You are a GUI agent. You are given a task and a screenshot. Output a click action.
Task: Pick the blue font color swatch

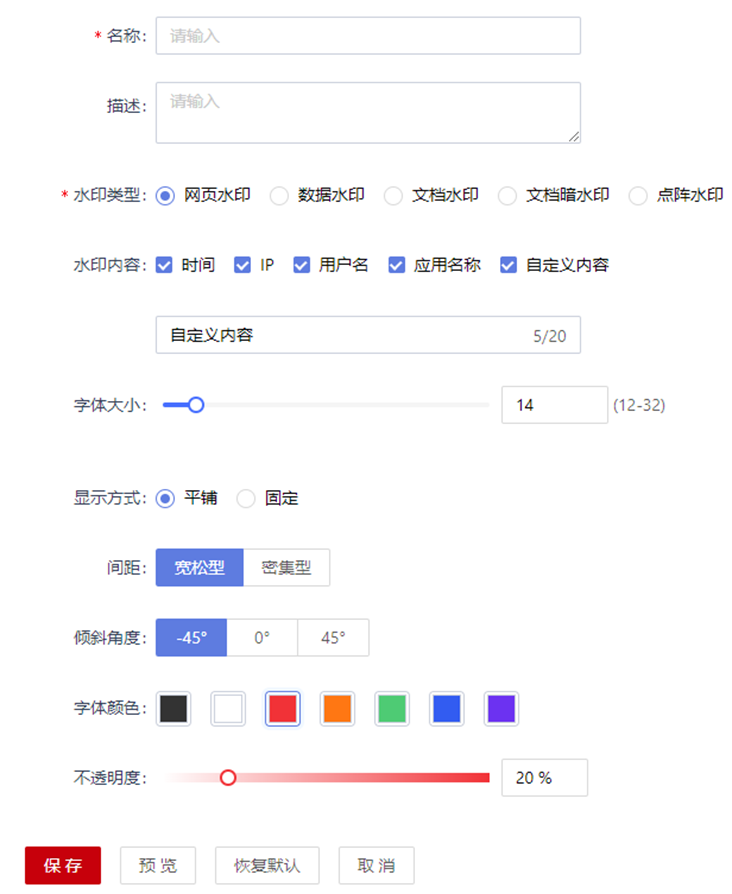coord(447,709)
